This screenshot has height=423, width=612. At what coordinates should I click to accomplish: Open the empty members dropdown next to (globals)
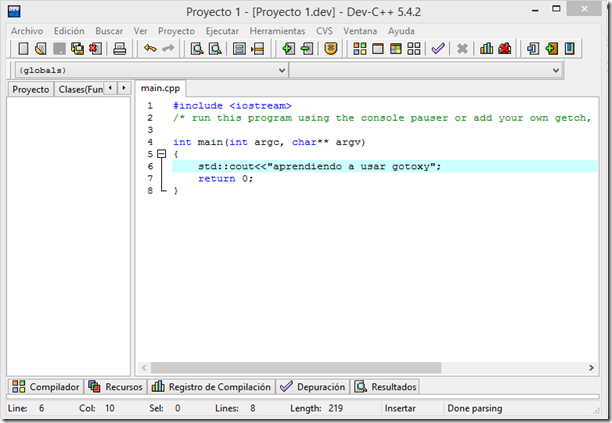(427, 71)
